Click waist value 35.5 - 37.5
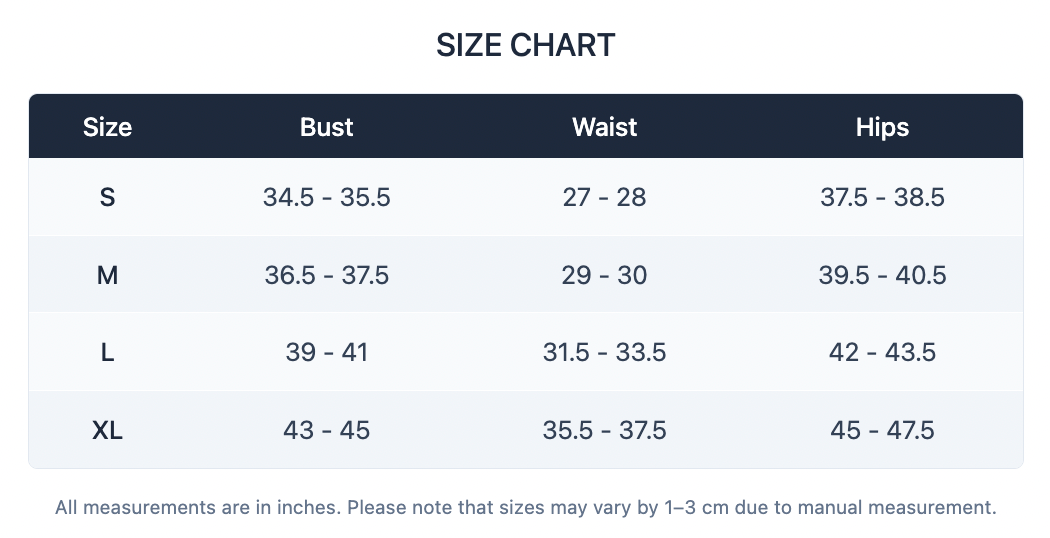Image resolution: width=1050 pixels, height=538 pixels. coord(604,429)
